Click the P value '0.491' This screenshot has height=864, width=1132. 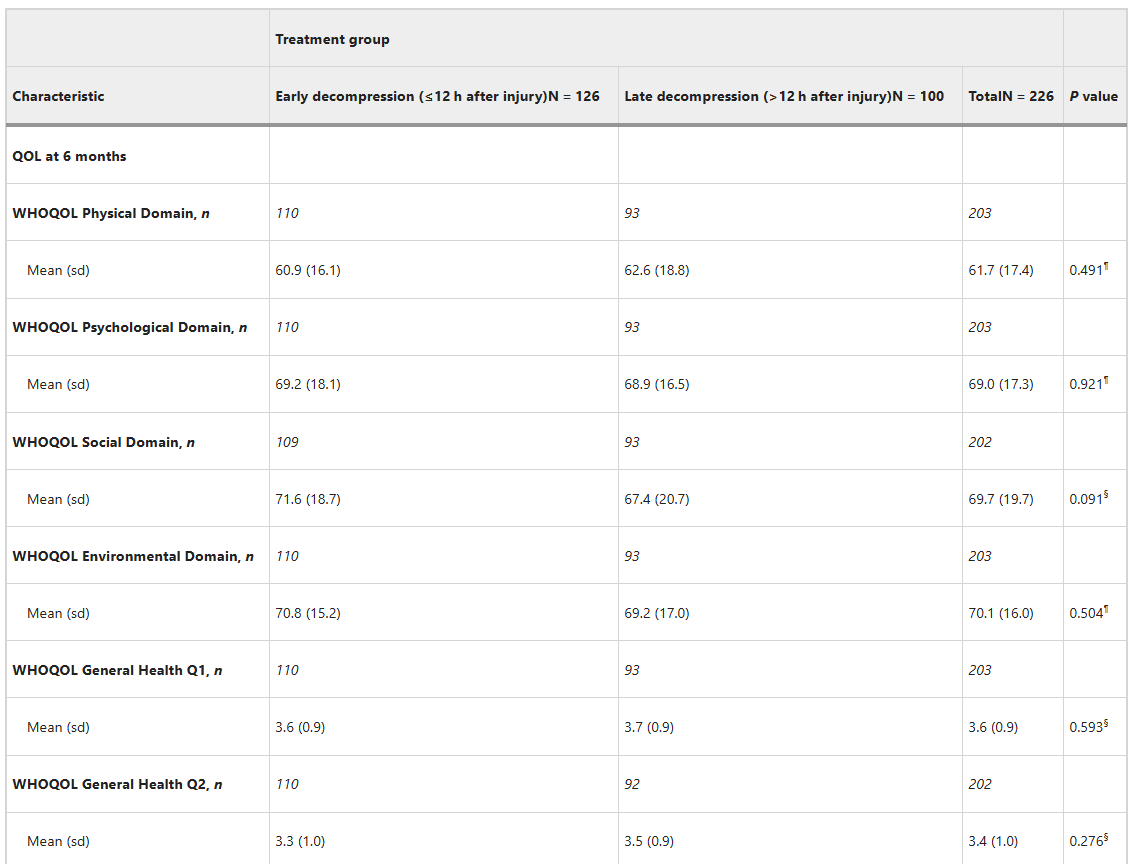point(1088,270)
